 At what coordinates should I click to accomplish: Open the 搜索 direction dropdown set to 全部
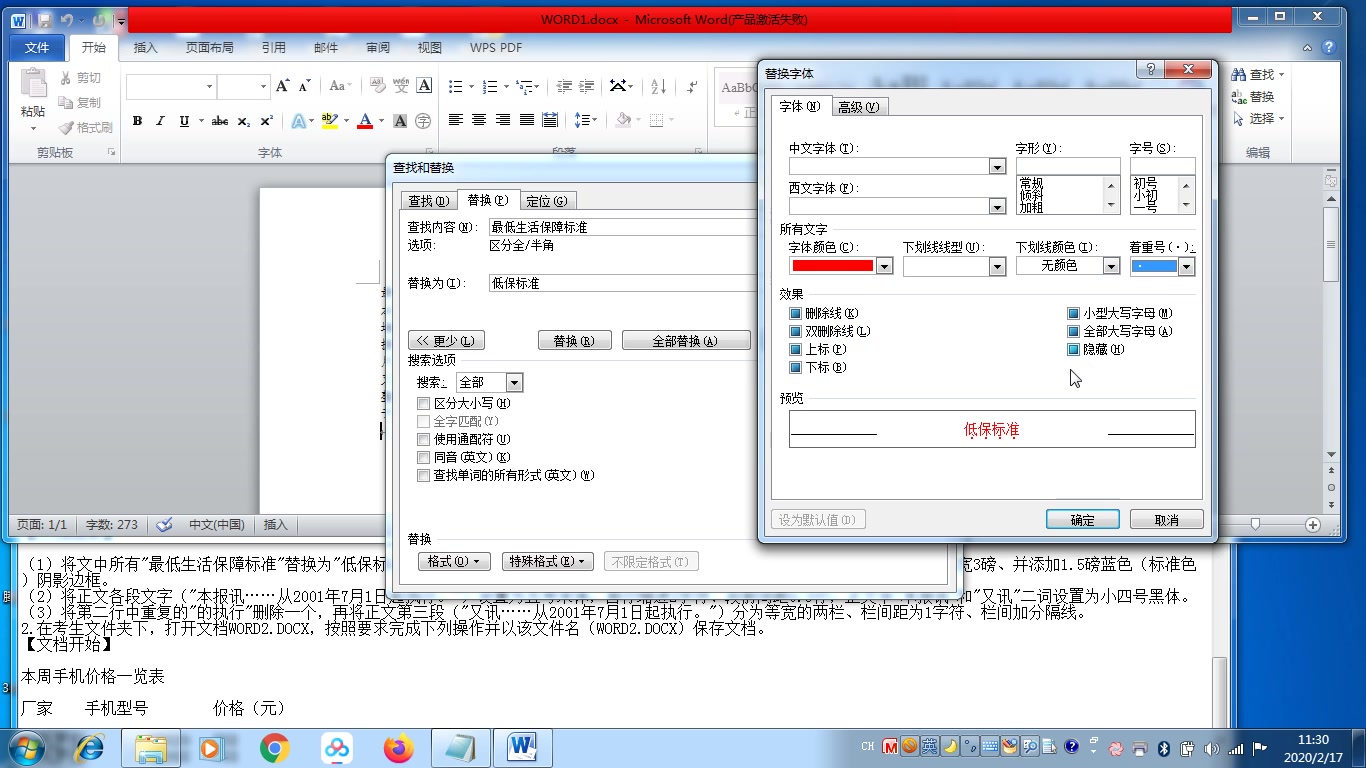point(514,382)
